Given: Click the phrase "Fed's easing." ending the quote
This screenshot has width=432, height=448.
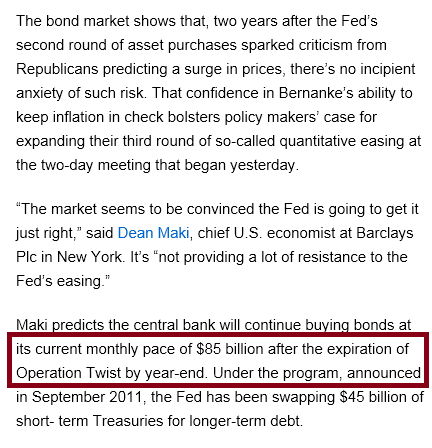Looking at the screenshot, I should coord(63,281).
